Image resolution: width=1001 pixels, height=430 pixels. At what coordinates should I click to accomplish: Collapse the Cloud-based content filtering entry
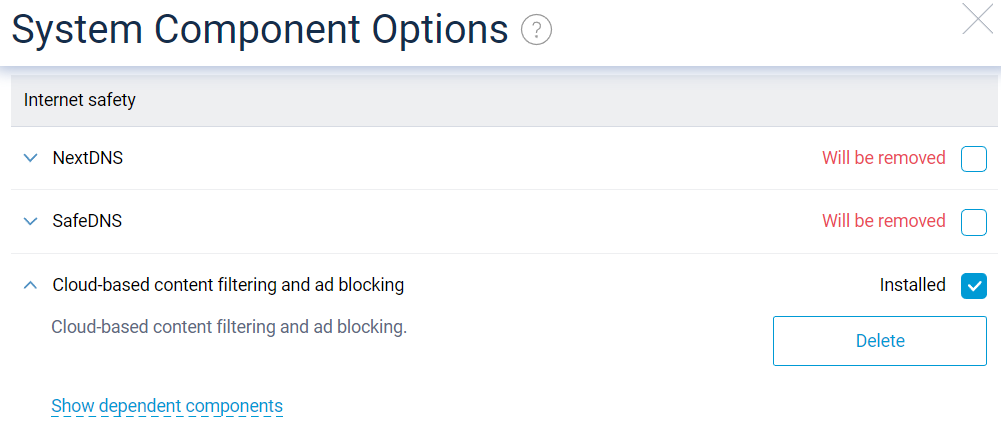30,286
